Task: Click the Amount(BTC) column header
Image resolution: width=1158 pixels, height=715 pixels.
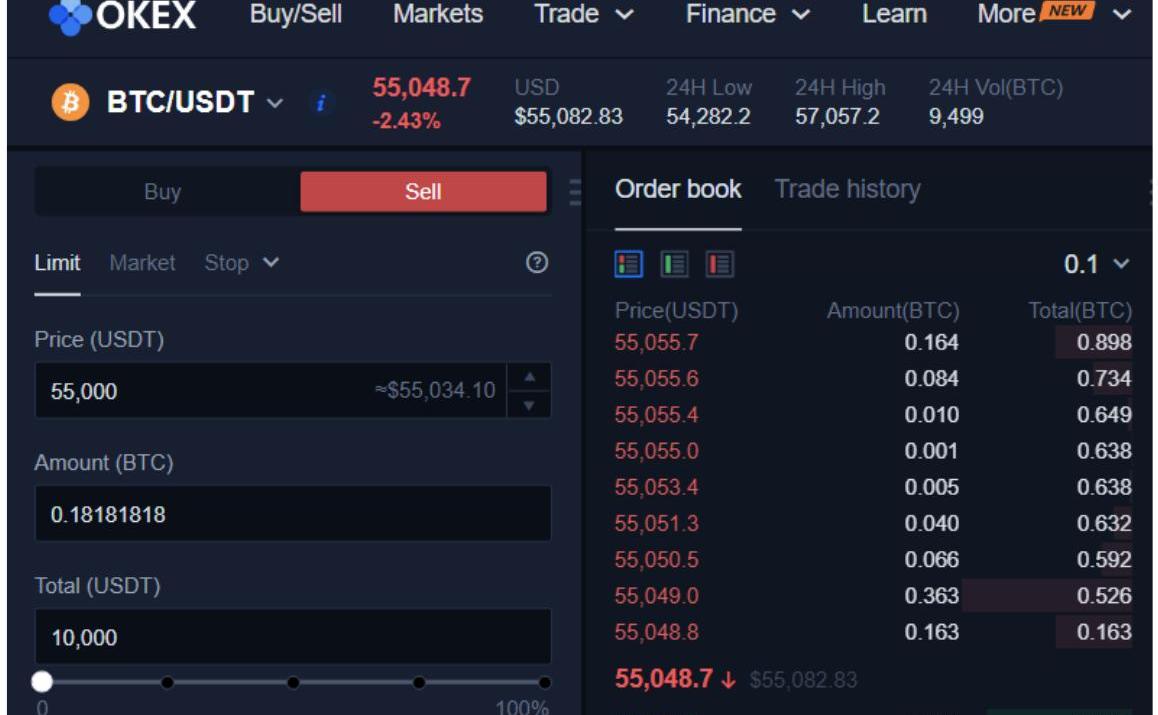Action: tap(893, 311)
